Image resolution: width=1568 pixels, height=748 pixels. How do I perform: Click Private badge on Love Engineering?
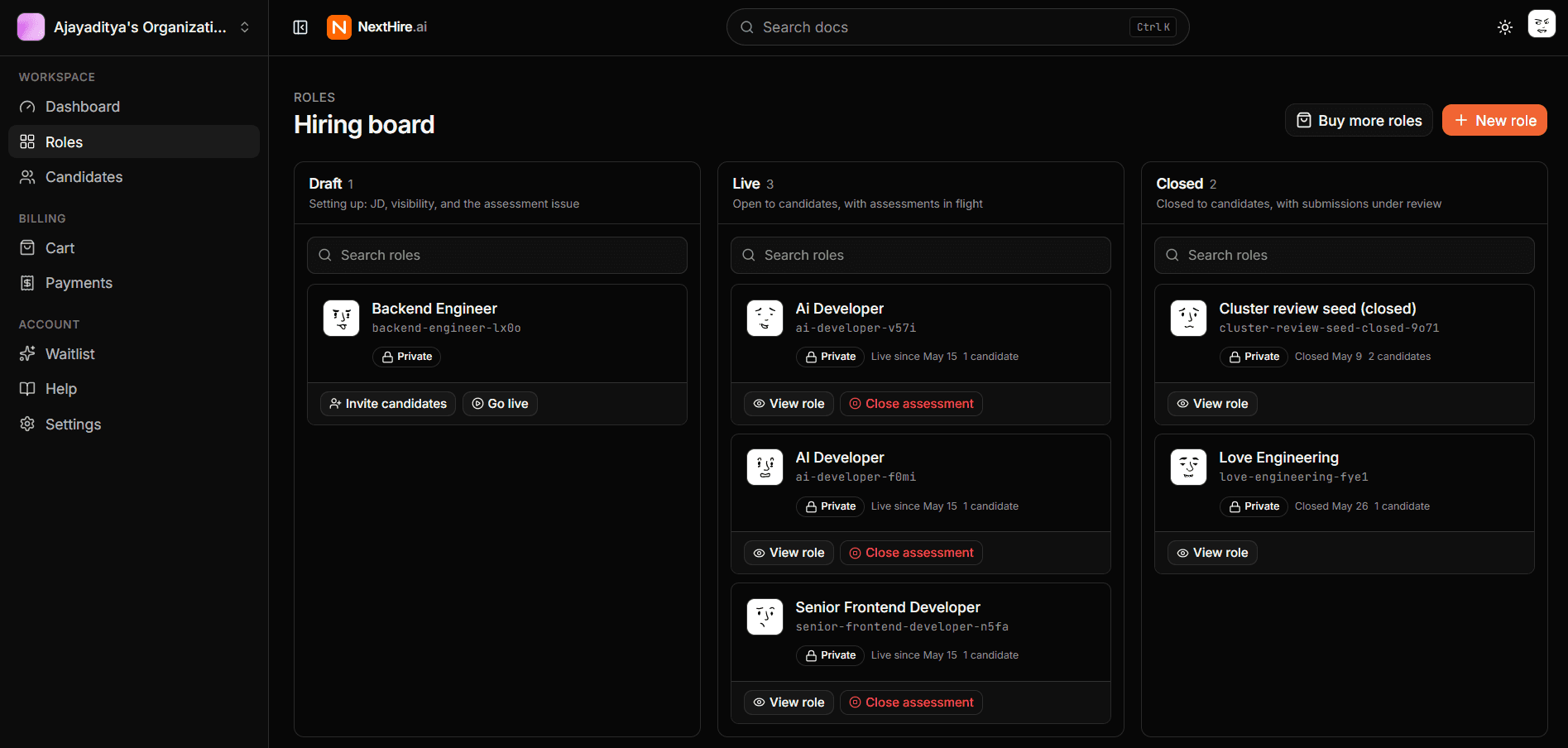point(1254,506)
